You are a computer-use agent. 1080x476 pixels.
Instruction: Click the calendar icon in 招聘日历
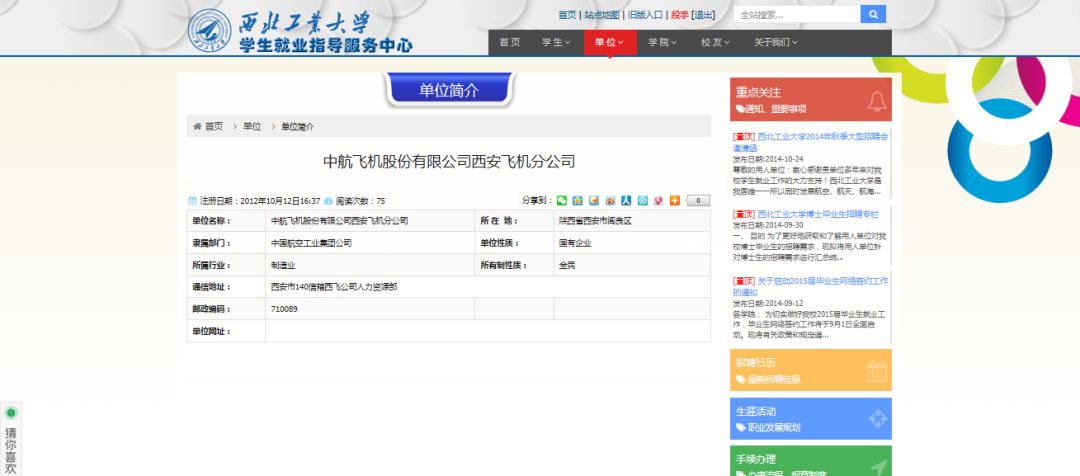pyautogui.click(x=877, y=371)
